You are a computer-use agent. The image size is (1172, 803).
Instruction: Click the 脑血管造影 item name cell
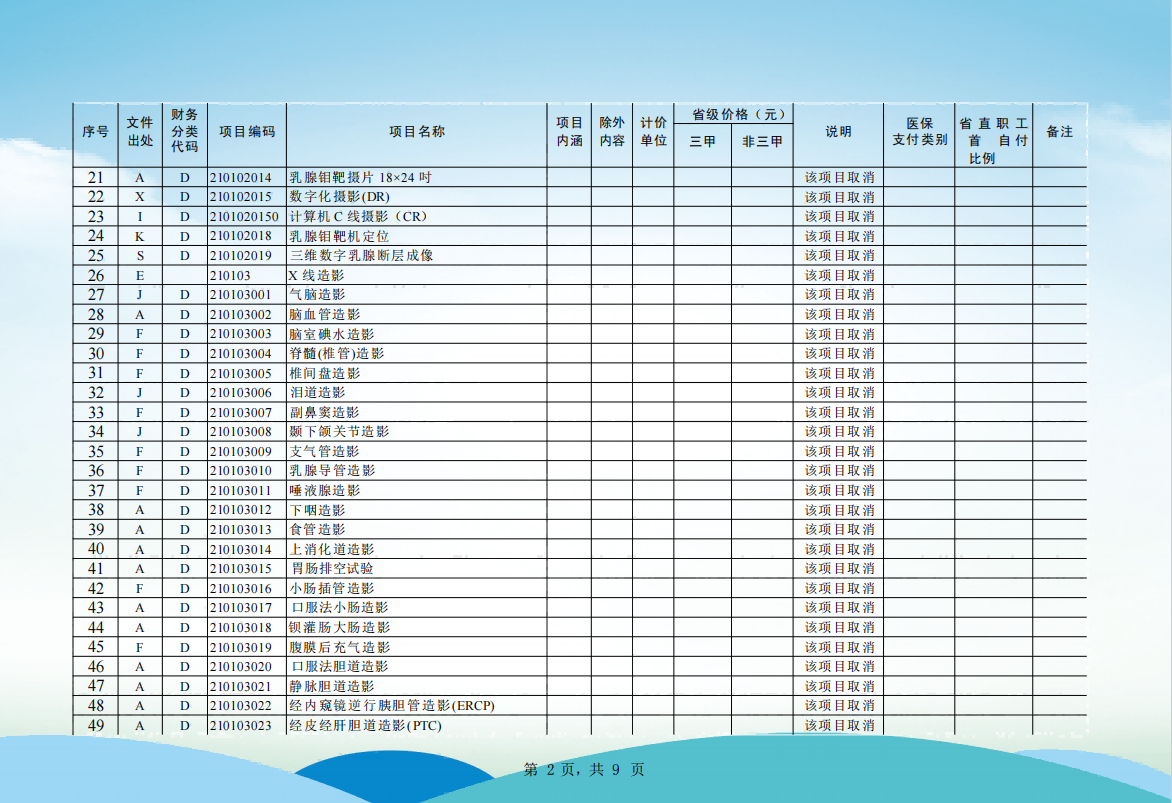(x=324, y=314)
